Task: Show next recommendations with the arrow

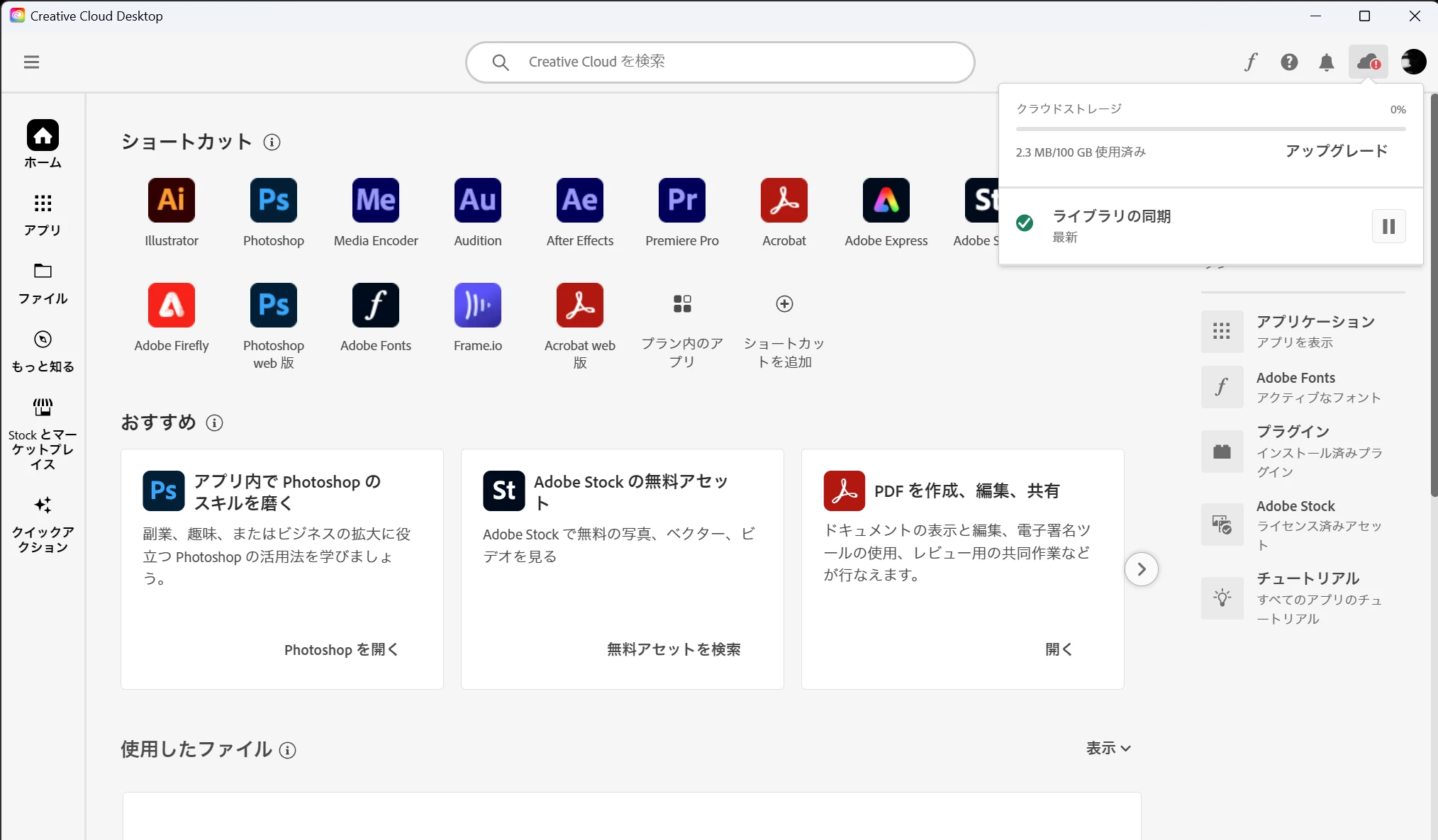Action: 1141,569
